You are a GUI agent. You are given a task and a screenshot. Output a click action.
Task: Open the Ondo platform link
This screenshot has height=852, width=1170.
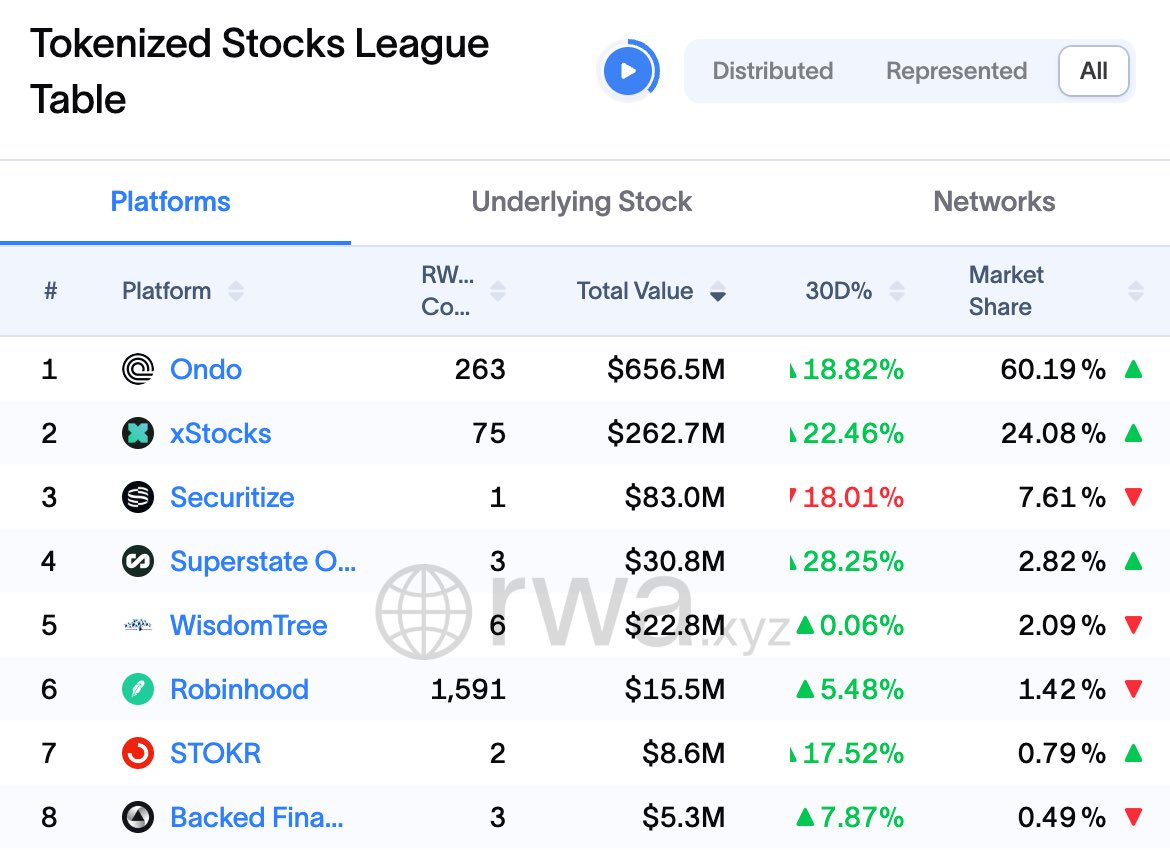point(206,370)
